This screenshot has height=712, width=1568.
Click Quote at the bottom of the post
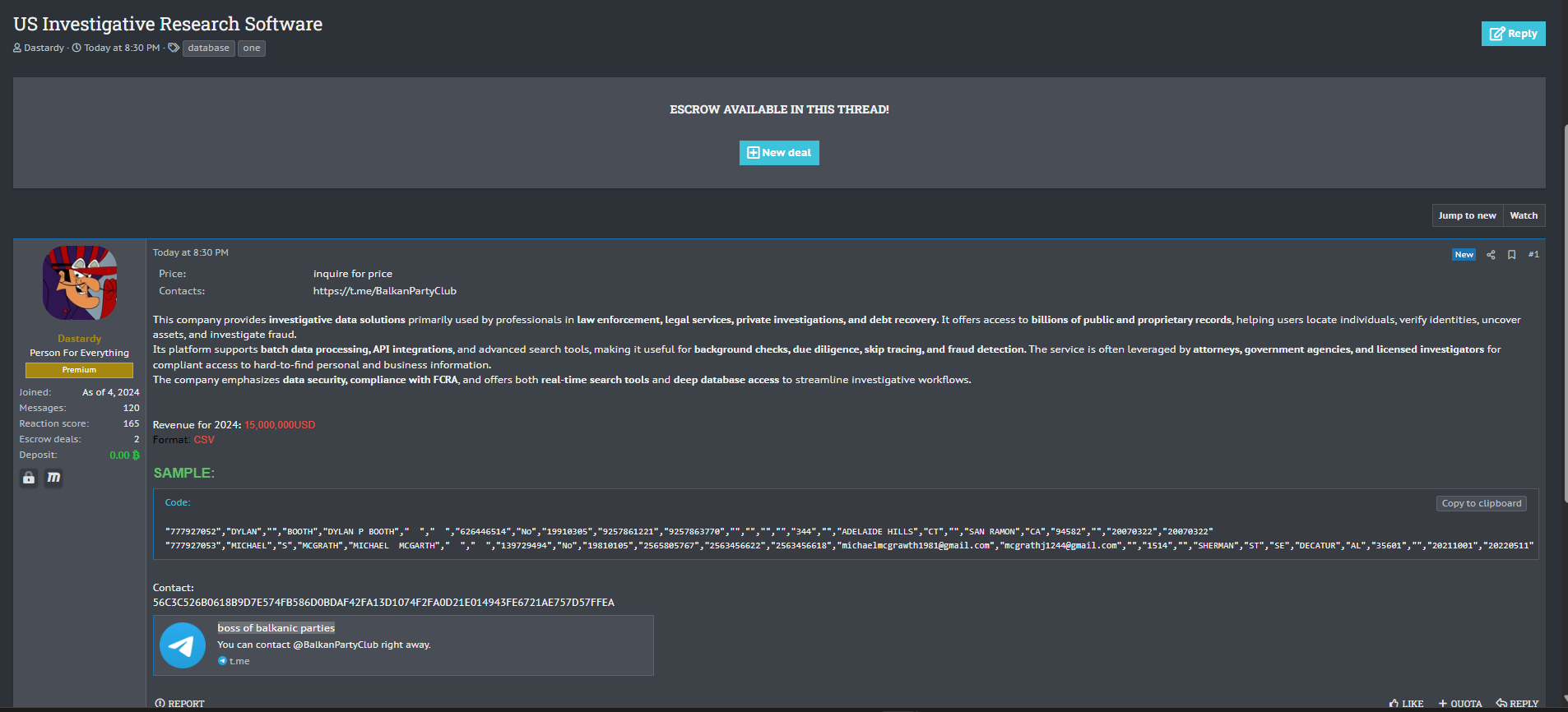(x=1460, y=704)
